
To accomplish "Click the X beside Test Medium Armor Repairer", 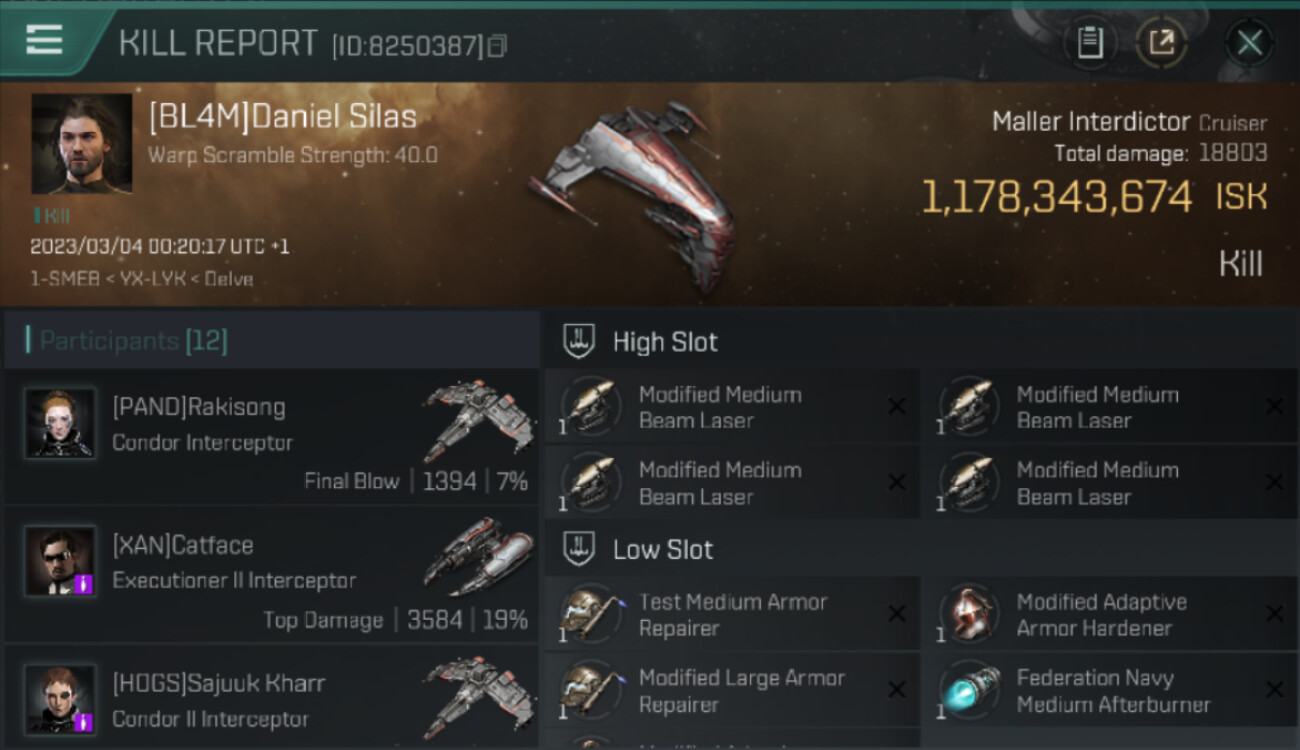I will pos(896,614).
